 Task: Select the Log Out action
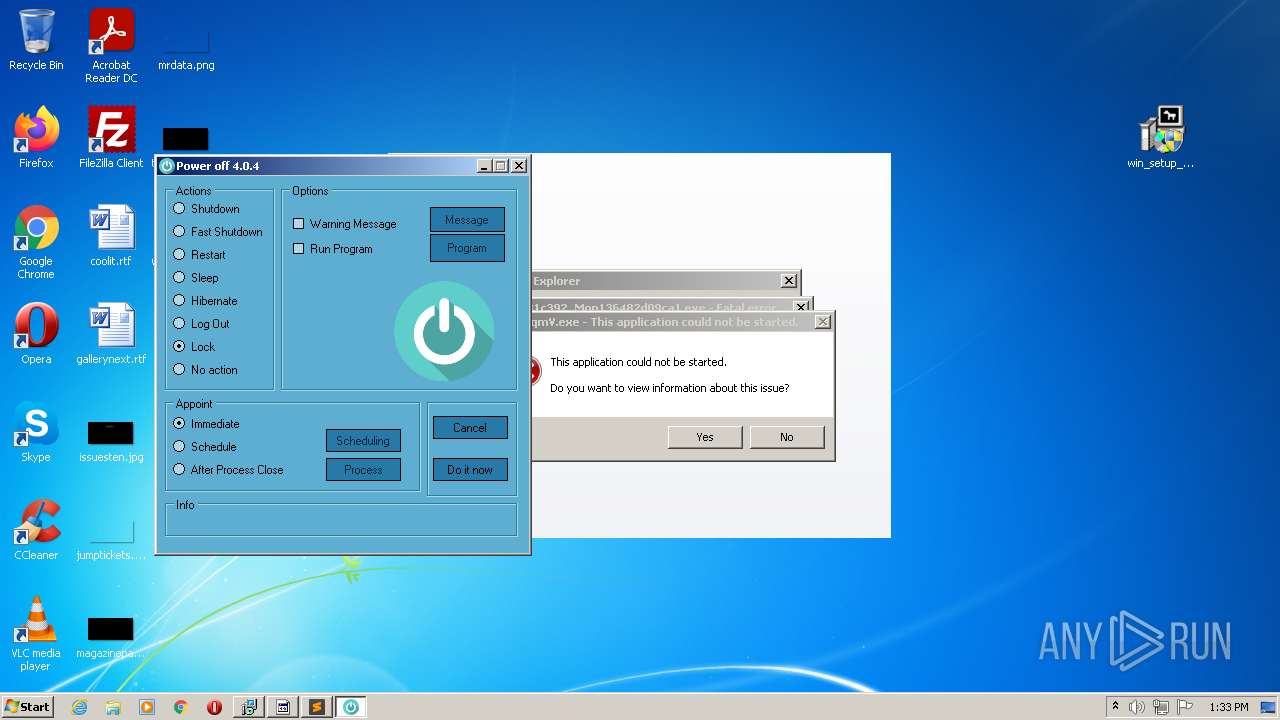click(x=201, y=324)
